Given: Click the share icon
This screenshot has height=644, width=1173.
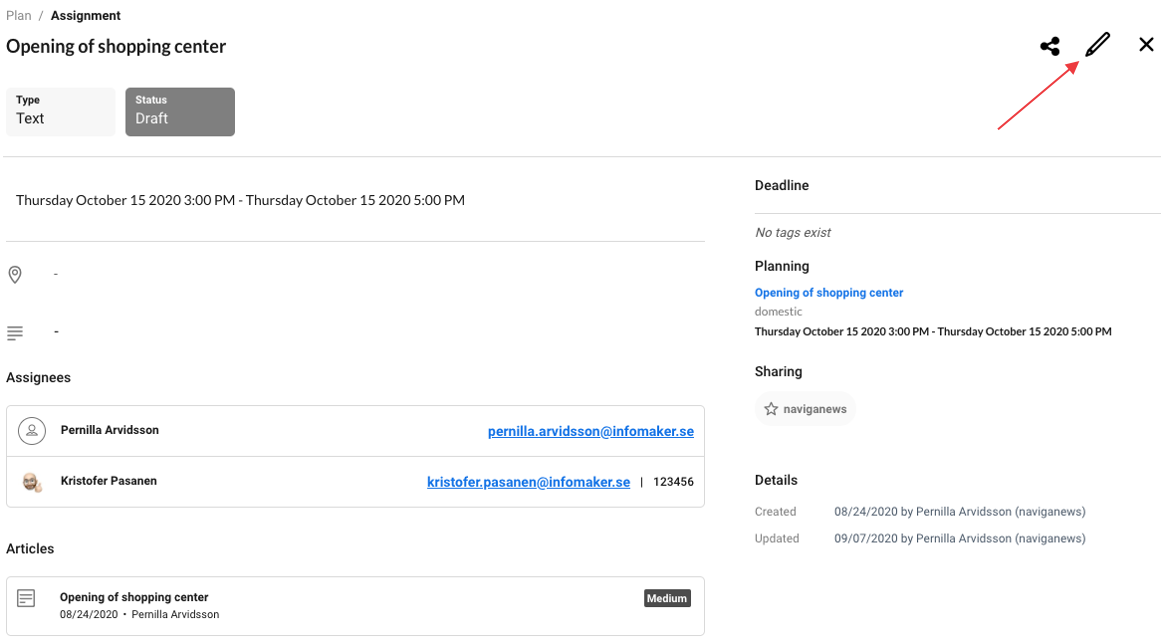Looking at the screenshot, I should (x=1049, y=46).
